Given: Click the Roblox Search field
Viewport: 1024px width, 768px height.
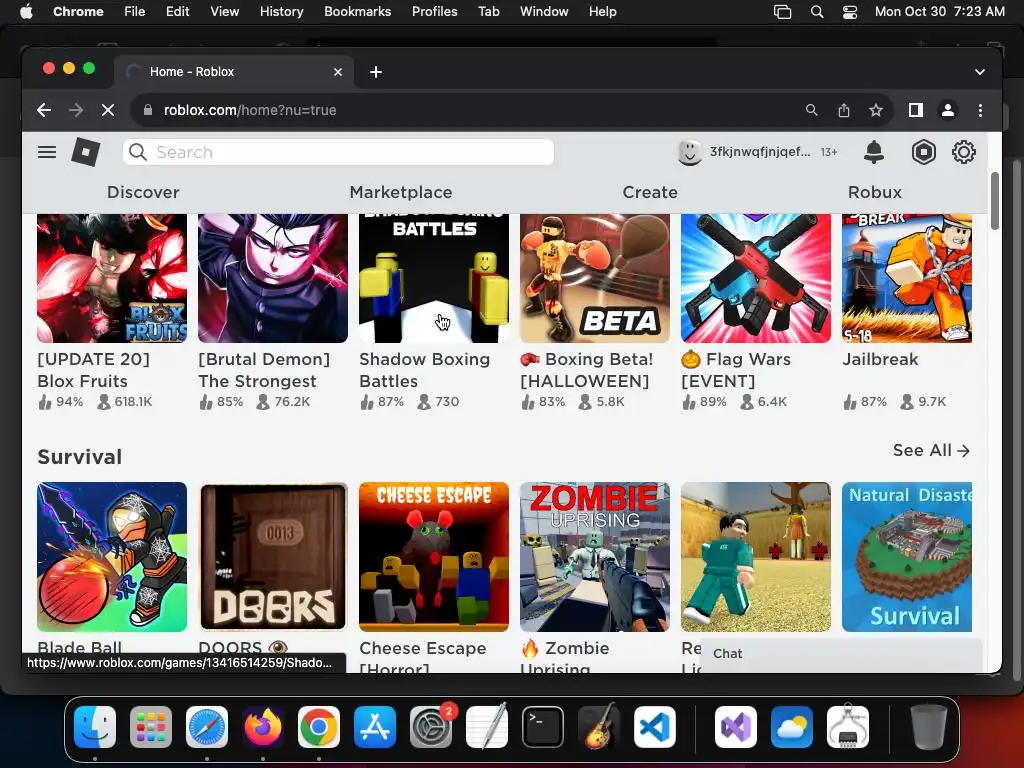Looking at the screenshot, I should pyautogui.click(x=338, y=152).
